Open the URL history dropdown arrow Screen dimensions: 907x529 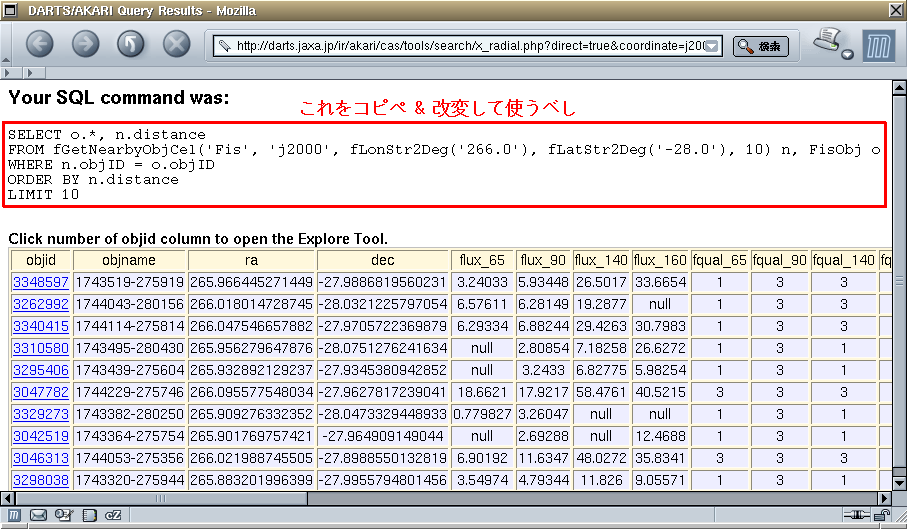tap(713, 46)
